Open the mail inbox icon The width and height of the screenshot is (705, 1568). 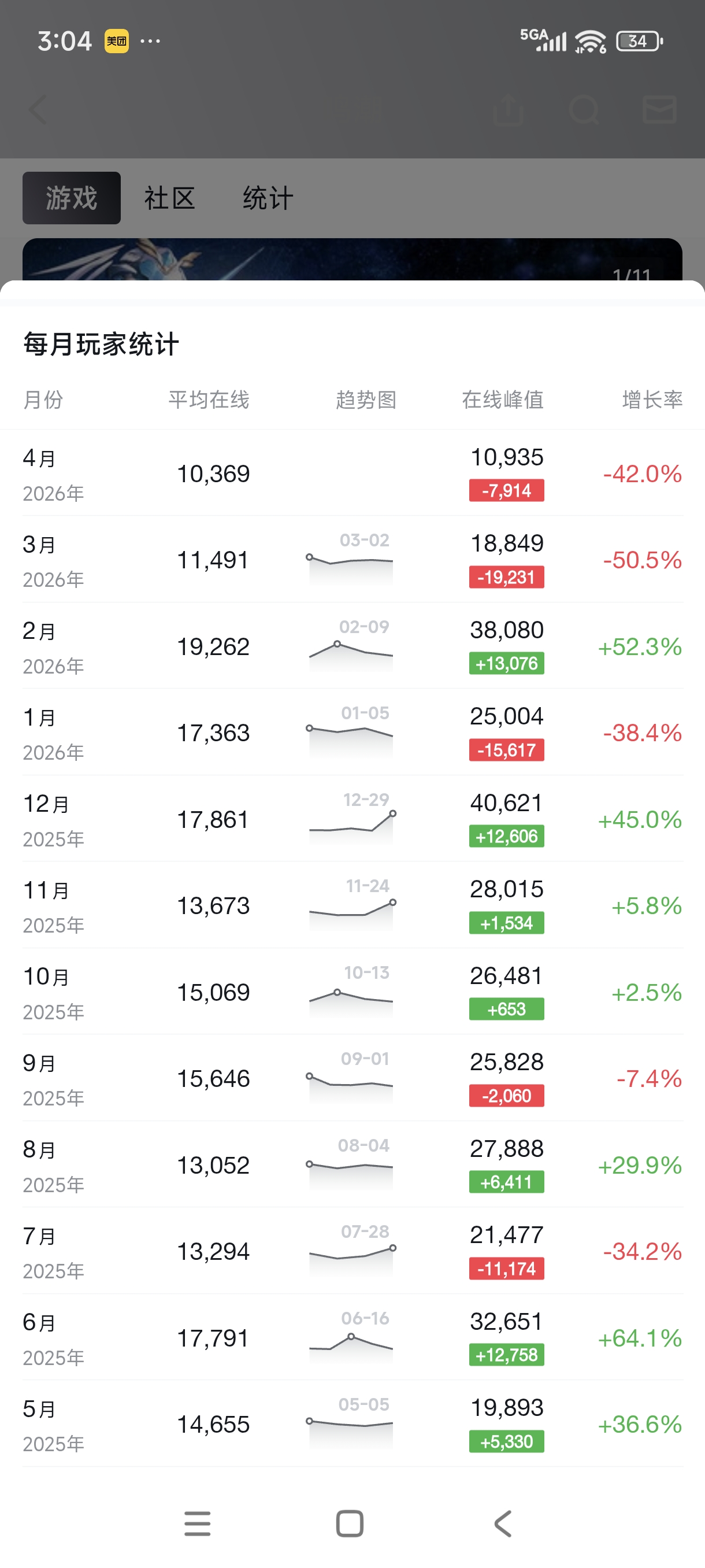[x=659, y=110]
